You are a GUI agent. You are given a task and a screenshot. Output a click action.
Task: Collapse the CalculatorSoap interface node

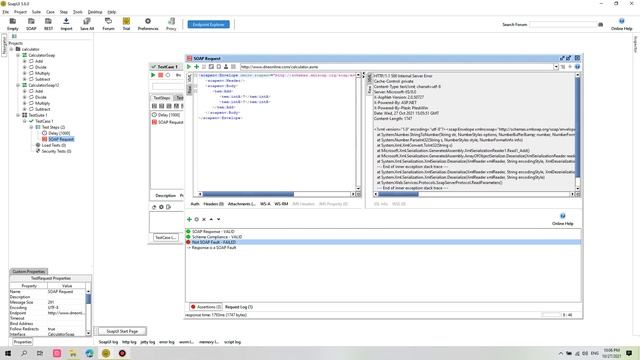click(18, 55)
